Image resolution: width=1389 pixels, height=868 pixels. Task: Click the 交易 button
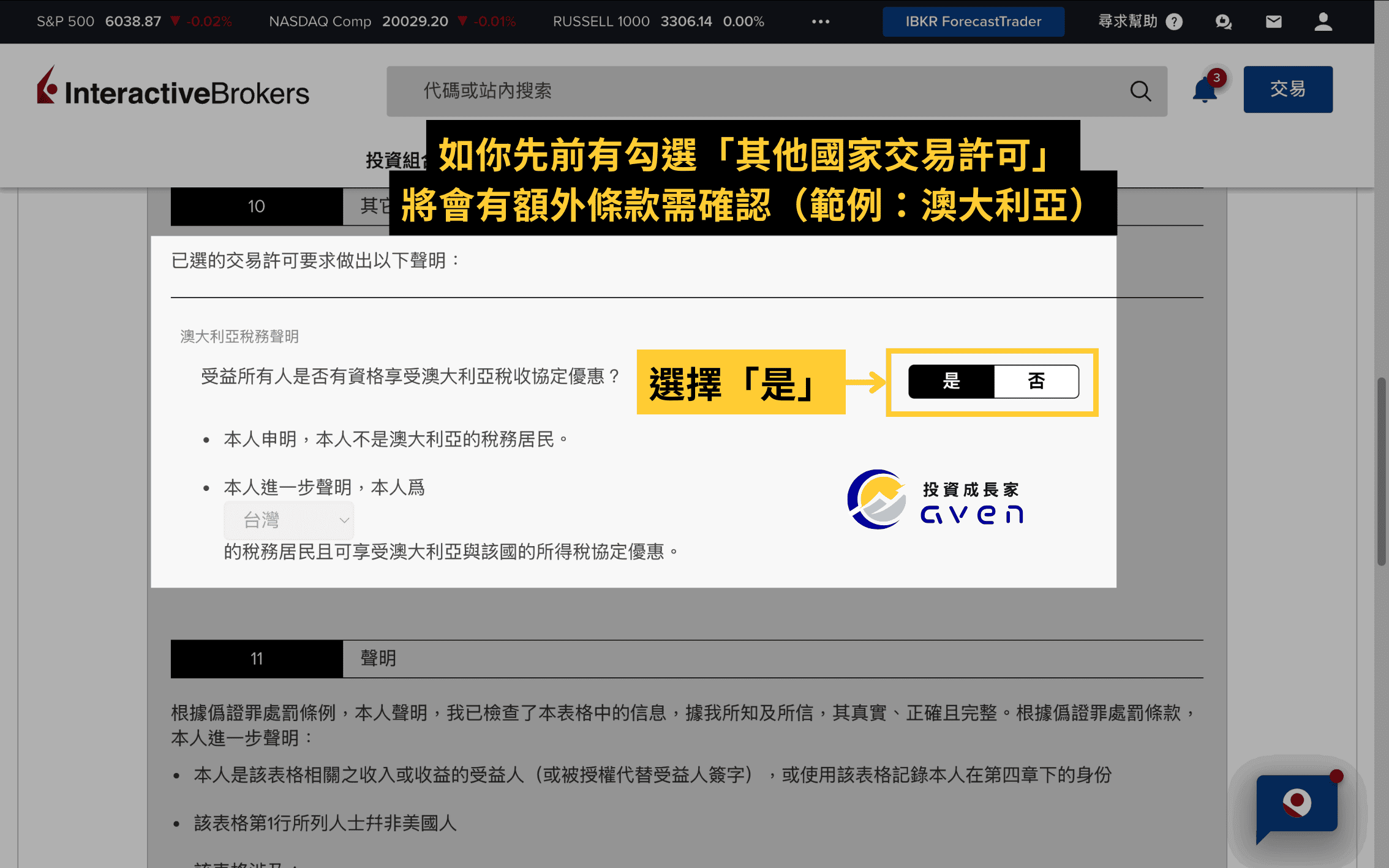(x=1287, y=89)
